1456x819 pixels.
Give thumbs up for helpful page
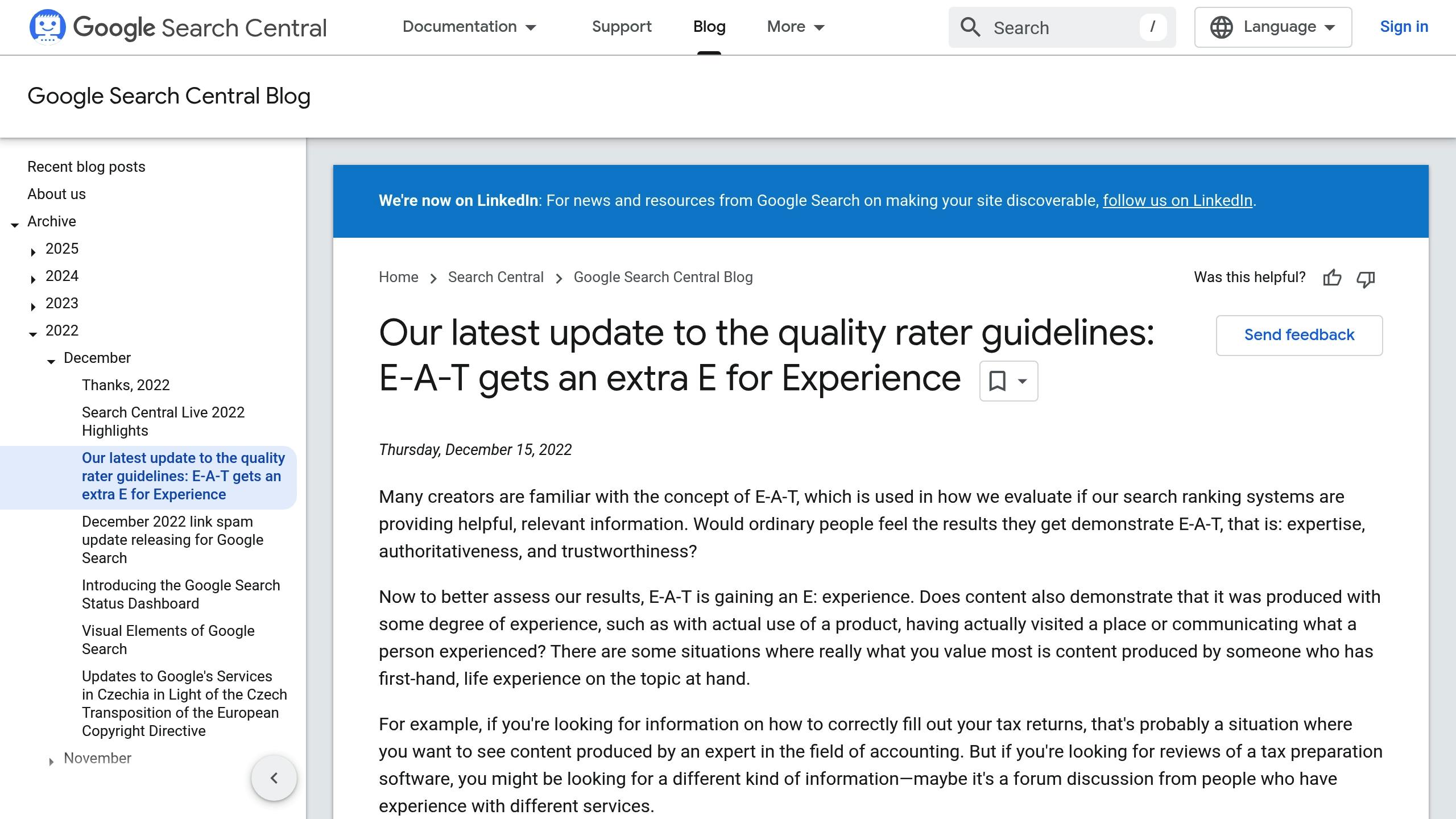pos(1332,278)
